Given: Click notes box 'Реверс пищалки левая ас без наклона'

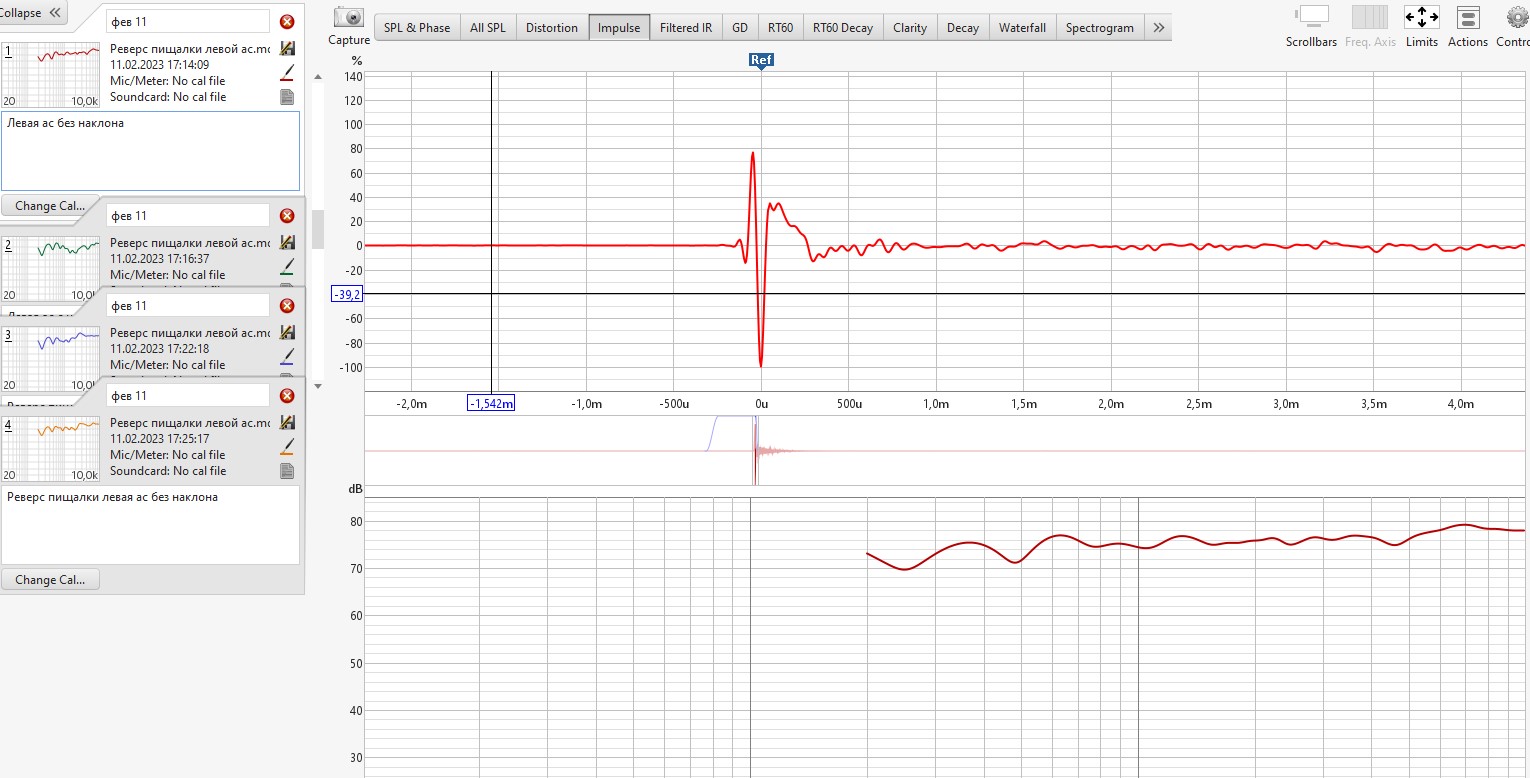Looking at the screenshot, I should point(150,524).
